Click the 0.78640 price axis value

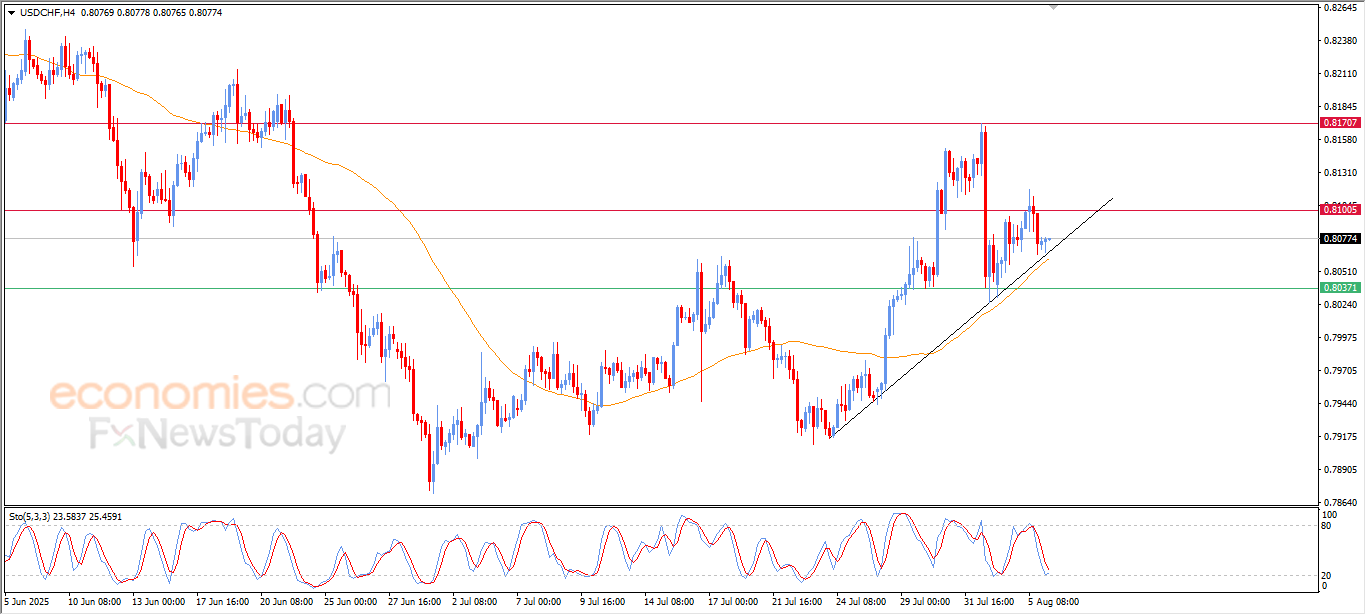[x=1340, y=502]
